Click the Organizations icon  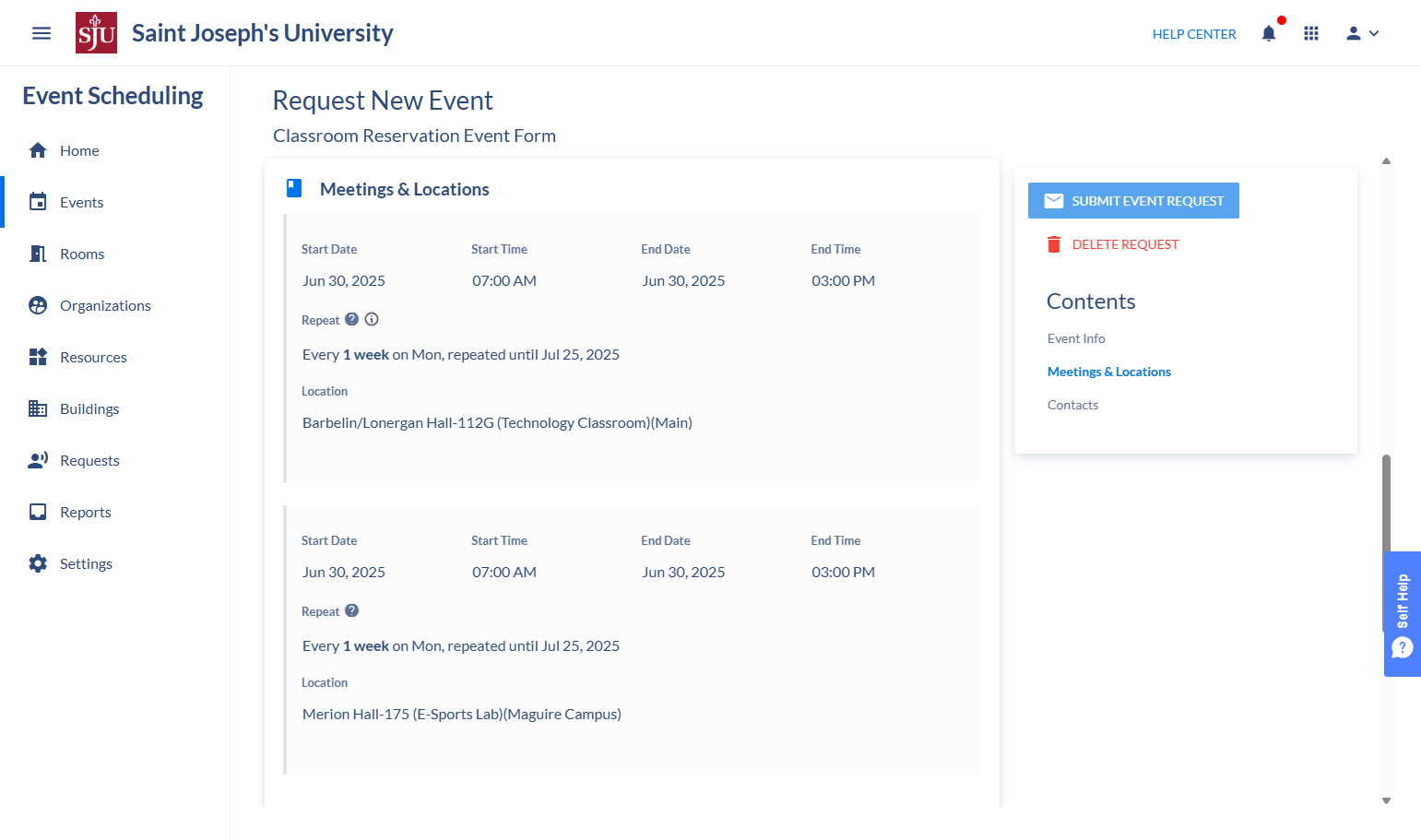click(x=38, y=305)
